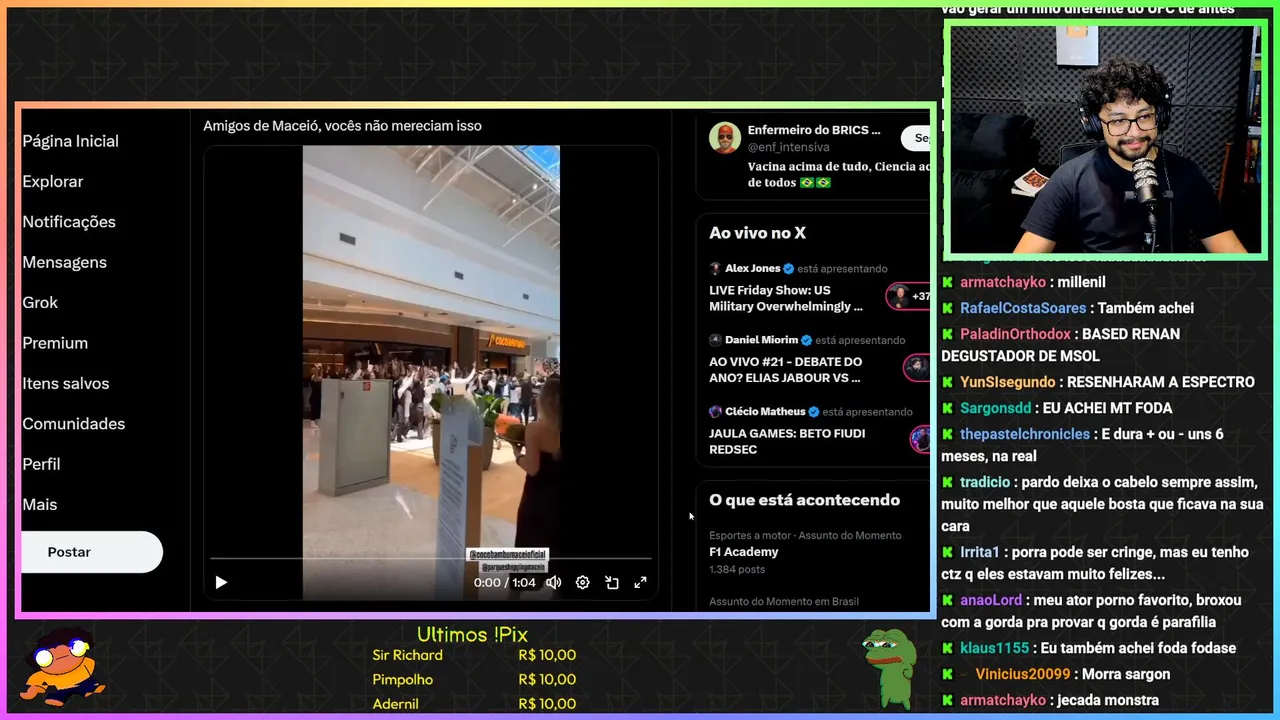1280x720 pixels.
Task: Open Comunidades in sidebar
Action: [x=74, y=424]
